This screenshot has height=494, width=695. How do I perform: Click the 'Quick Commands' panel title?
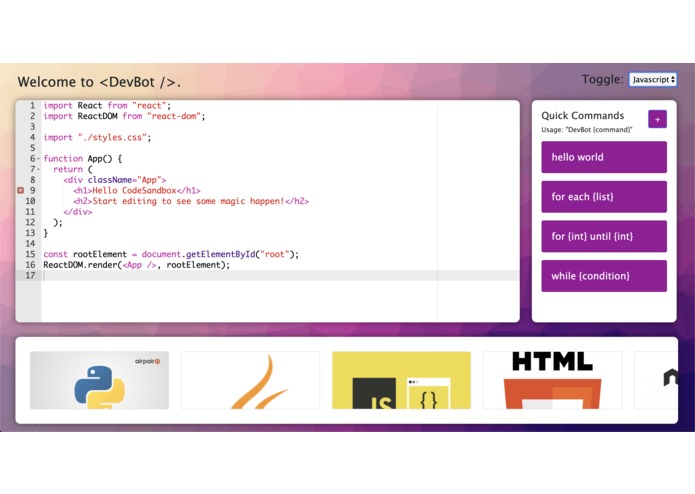tap(582, 116)
